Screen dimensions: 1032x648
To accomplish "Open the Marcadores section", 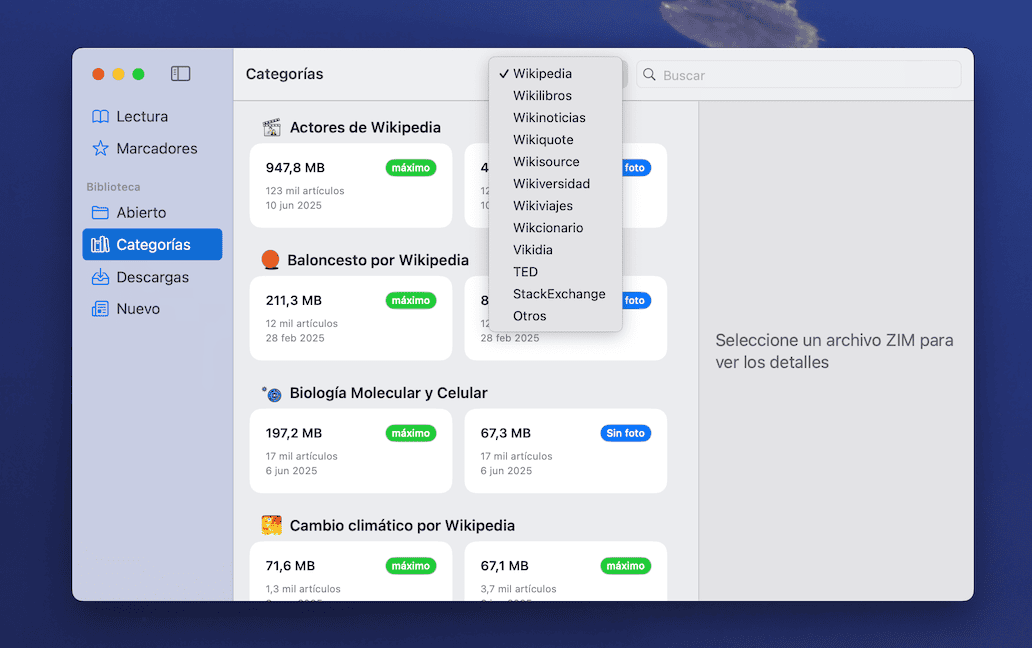I will [x=152, y=149].
